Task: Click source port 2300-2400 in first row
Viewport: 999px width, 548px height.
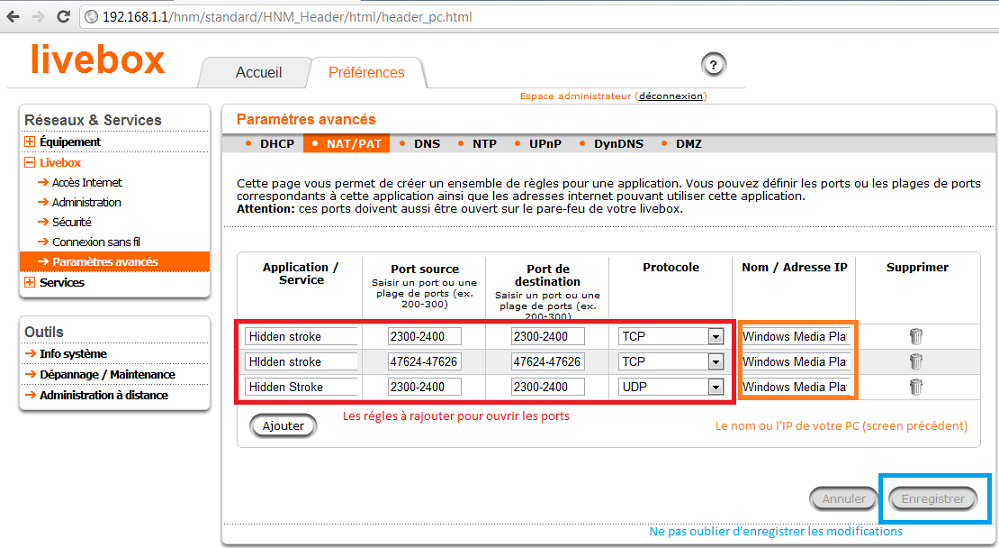Action: click(424, 336)
